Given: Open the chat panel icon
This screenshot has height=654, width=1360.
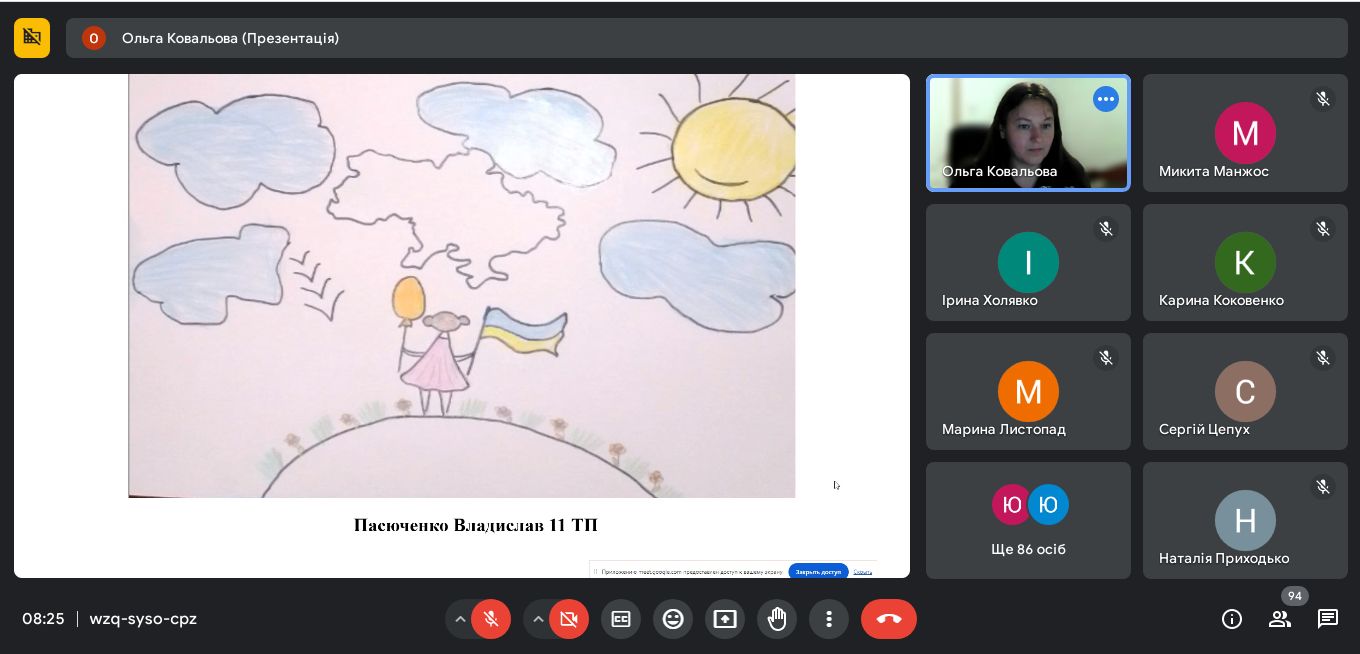Looking at the screenshot, I should point(1328,619).
